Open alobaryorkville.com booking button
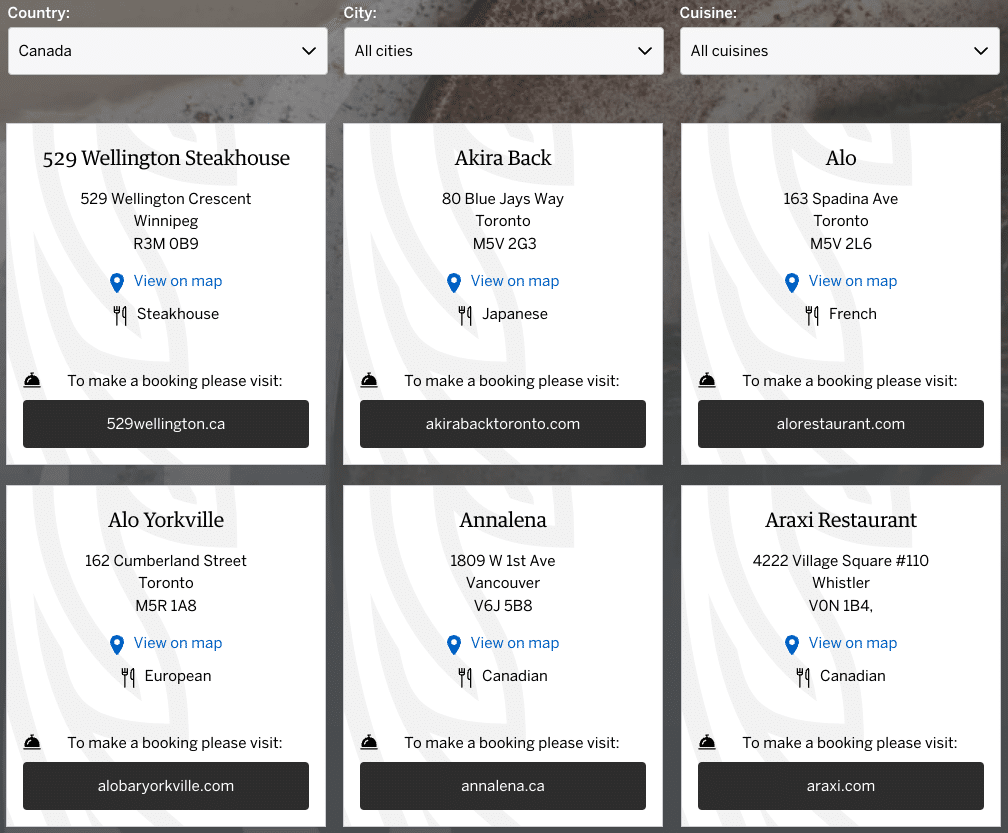Screen dimensions: 1008x833 coord(166,786)
